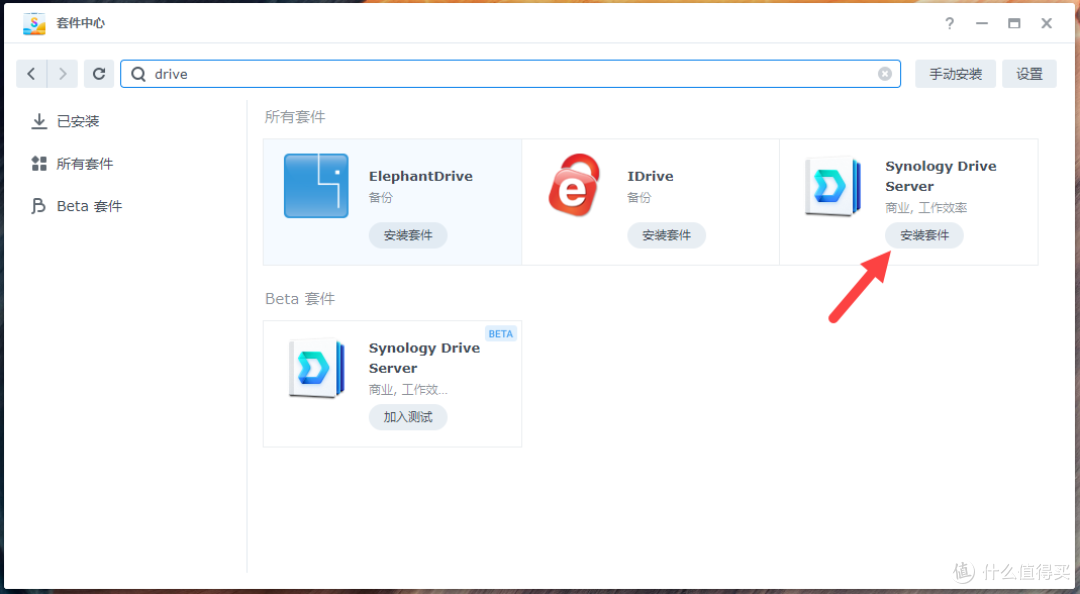
Task: Clear the search text 'drive'
Action: [885, 74]
